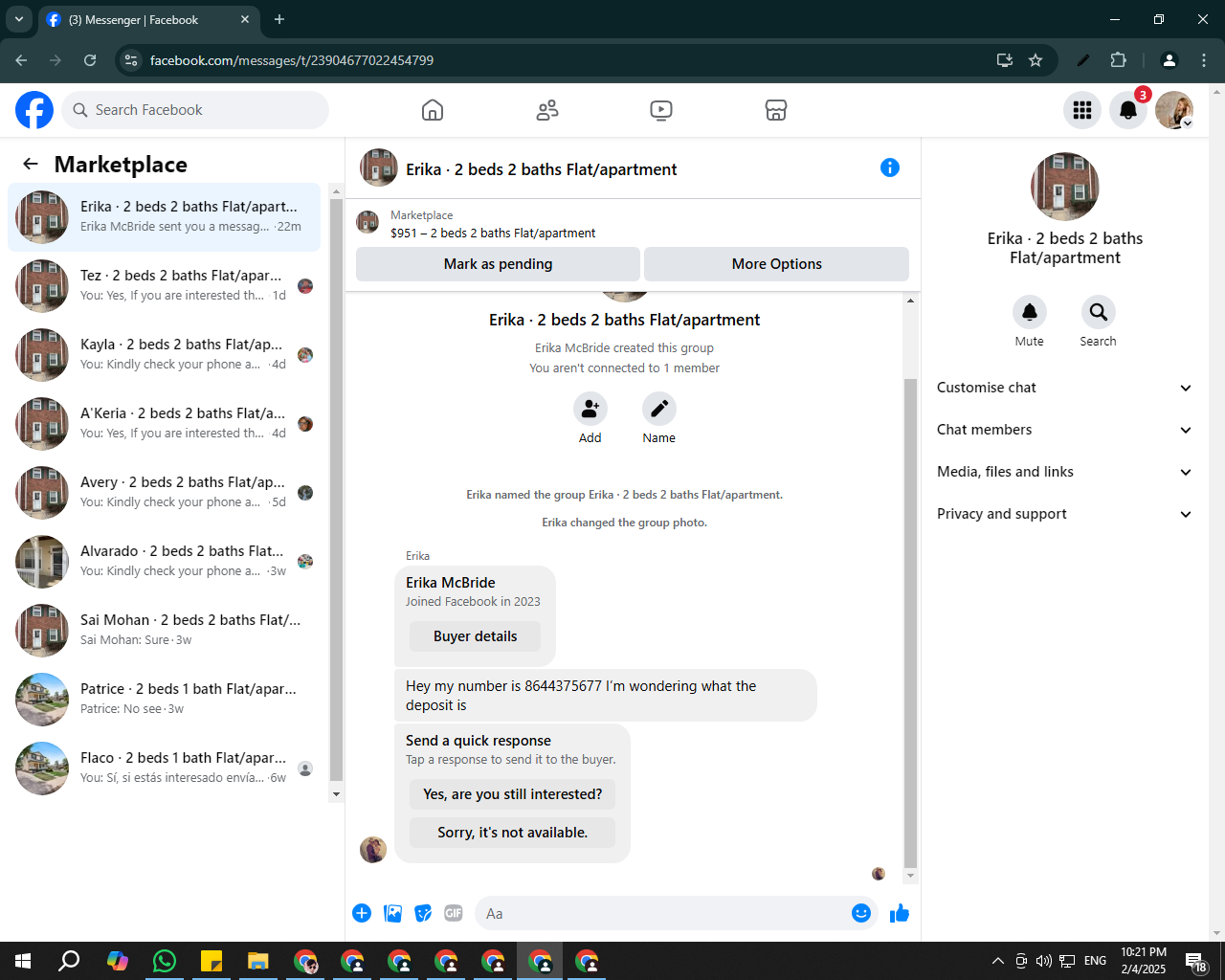Expand the Privacy and support section
Image resolution: width=1225 pixels, height=980 pixels.
coord(1065,514)
